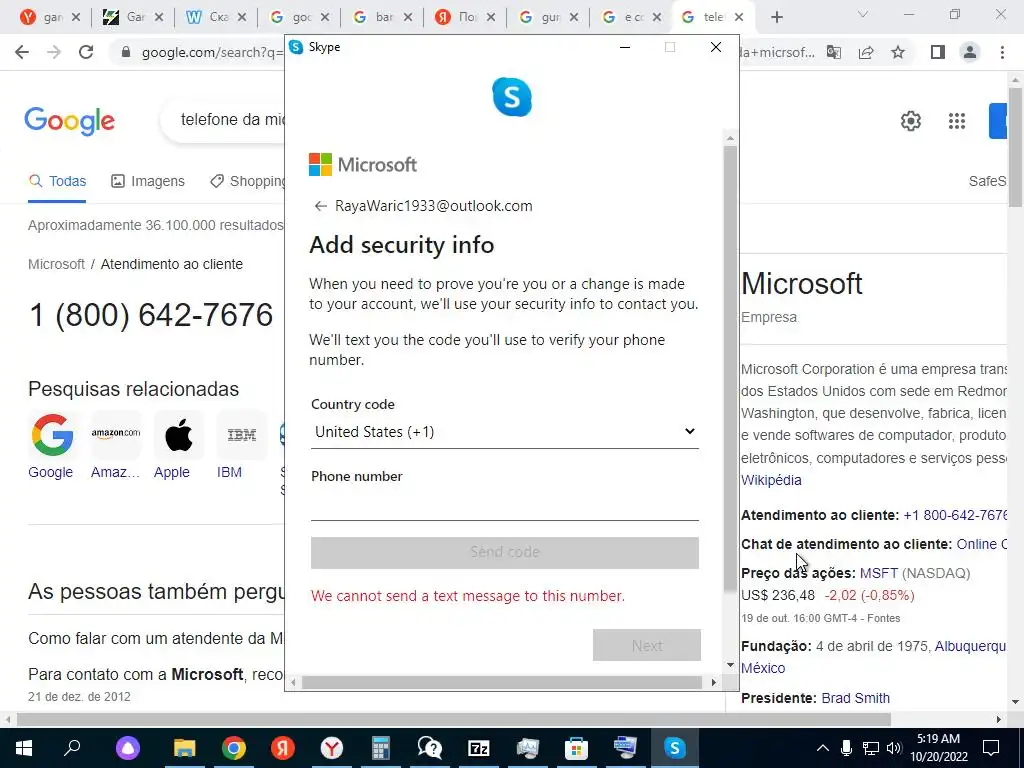Go back in Chrome with the back arrow

pyautogui.click(x=22, y=52)
